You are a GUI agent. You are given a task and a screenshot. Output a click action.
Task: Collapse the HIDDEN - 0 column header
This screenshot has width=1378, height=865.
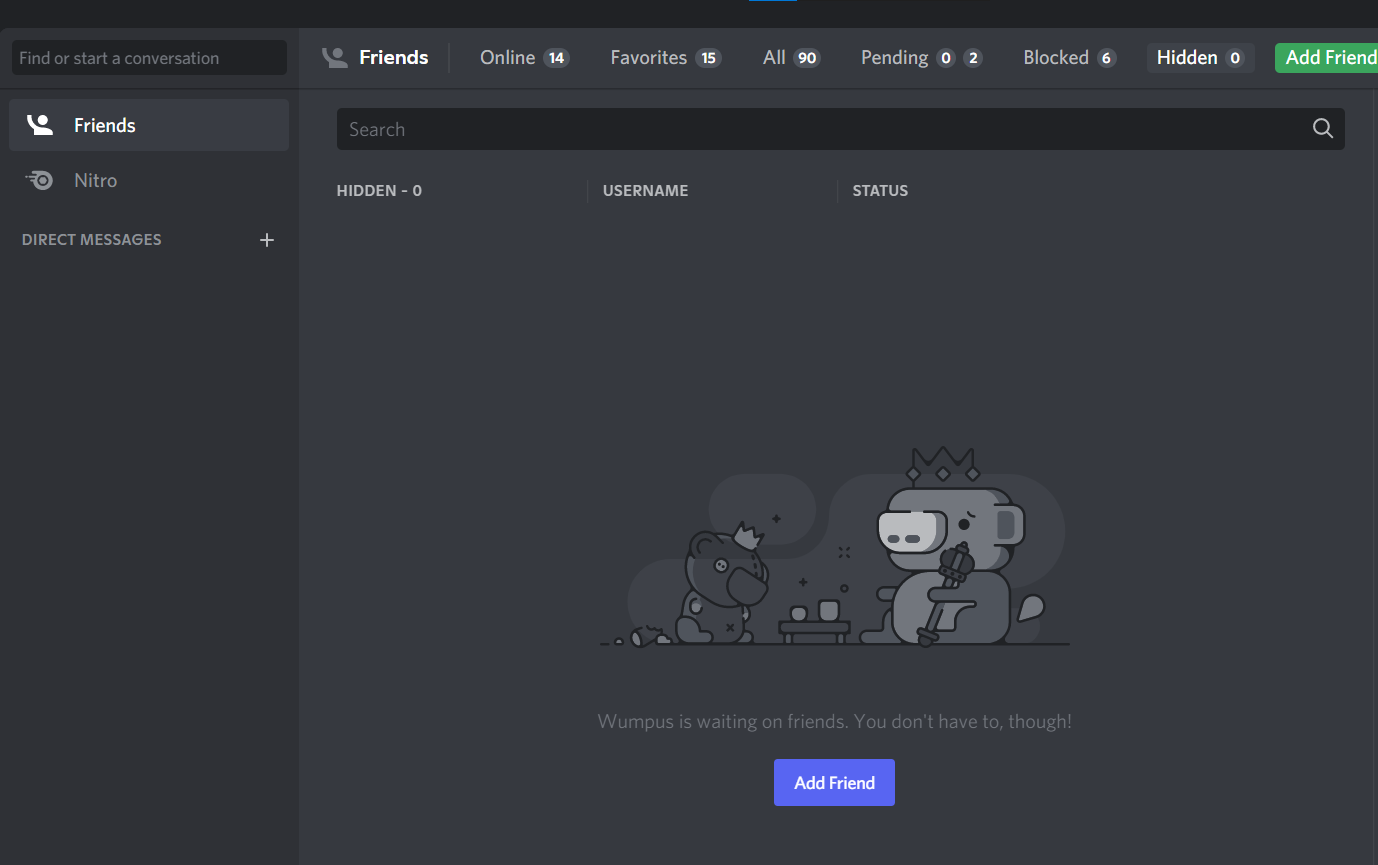pos(379,190)
